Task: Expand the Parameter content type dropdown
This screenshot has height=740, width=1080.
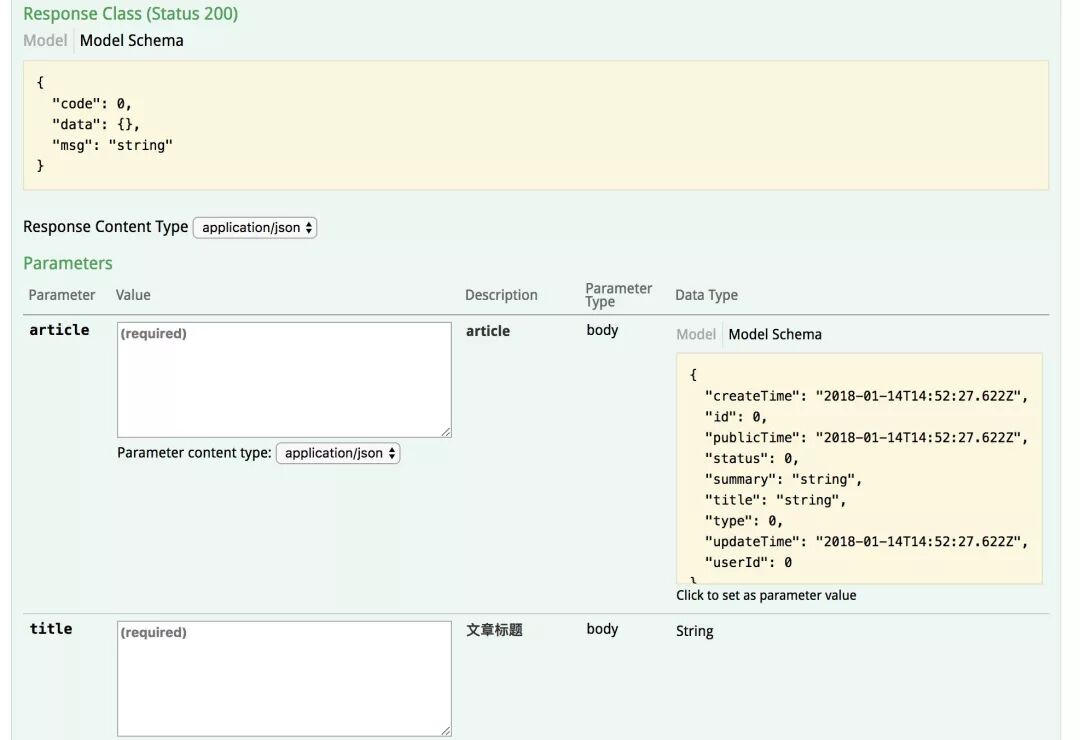Action: click(337, 453)
